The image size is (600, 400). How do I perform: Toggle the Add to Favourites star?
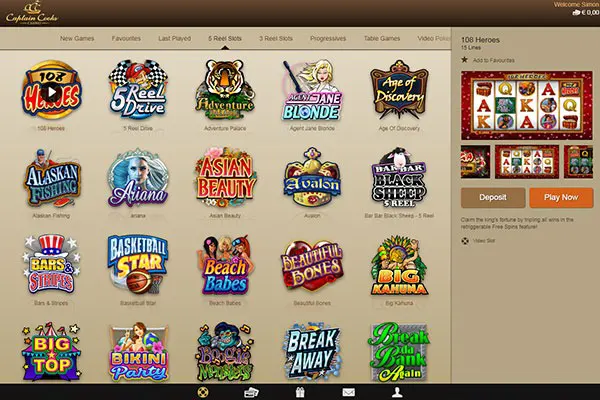465,60
